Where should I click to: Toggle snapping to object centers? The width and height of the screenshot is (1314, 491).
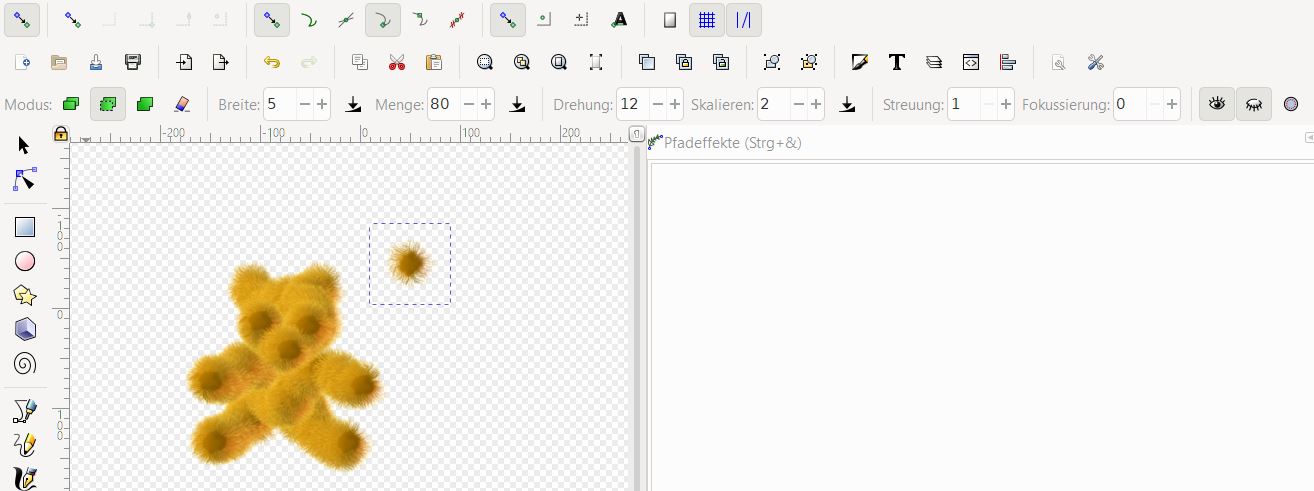(545, 19)
